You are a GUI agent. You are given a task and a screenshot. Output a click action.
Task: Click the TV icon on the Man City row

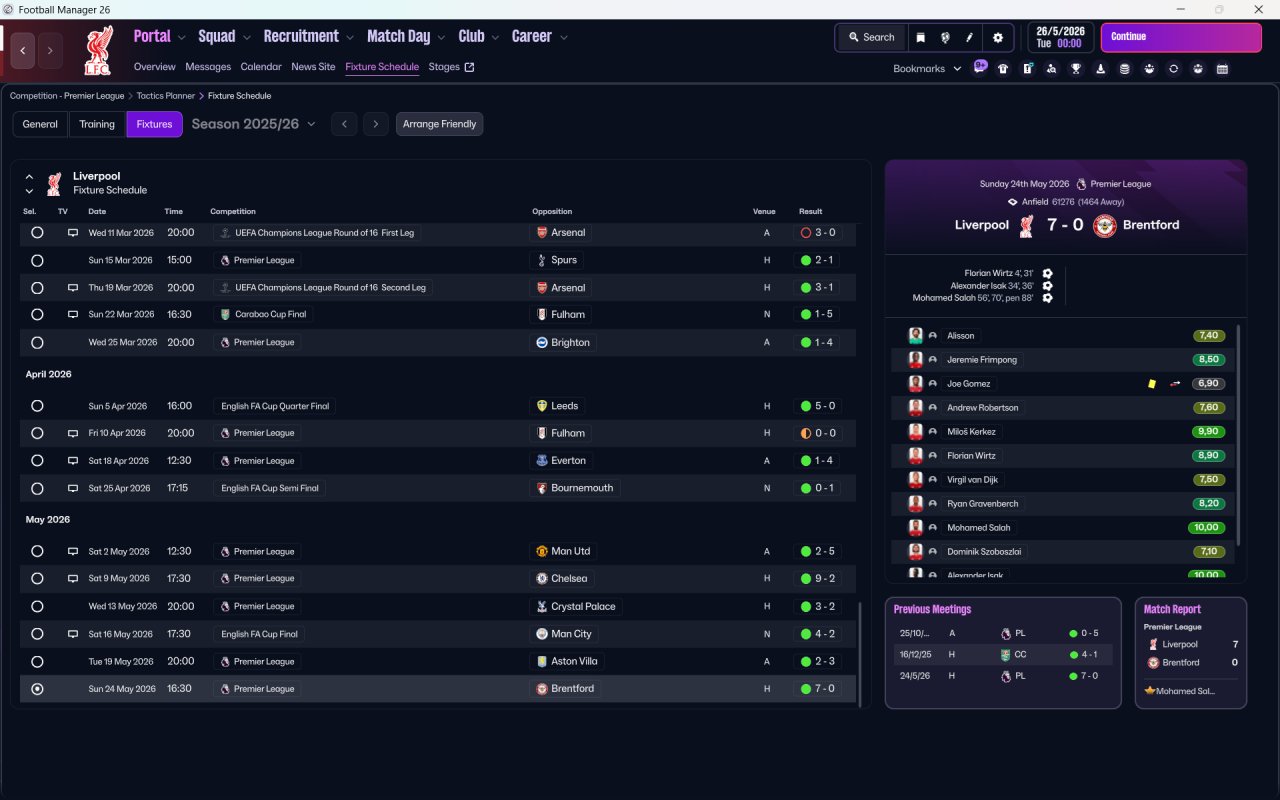click(72, 634)
